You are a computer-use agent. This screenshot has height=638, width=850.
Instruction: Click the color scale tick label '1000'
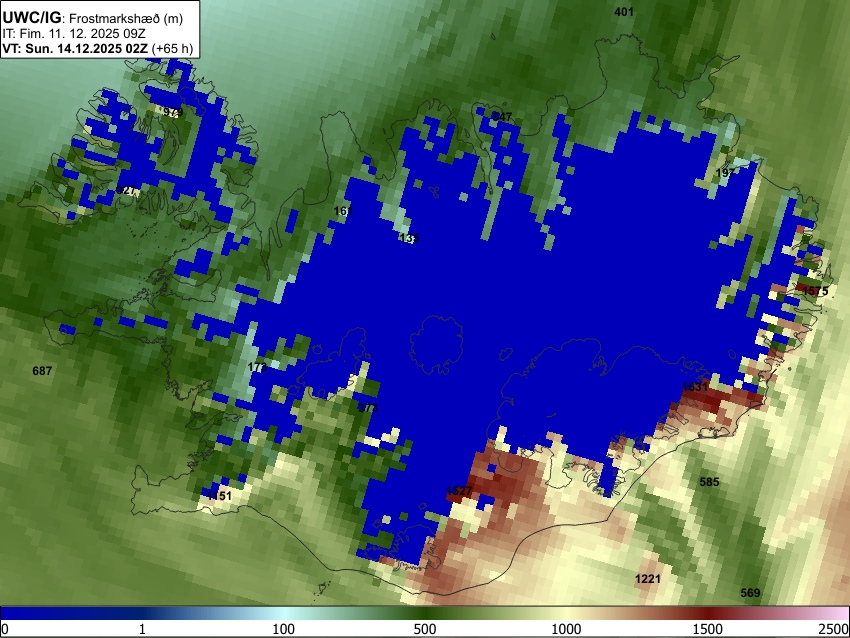click(x=566, y=629)
